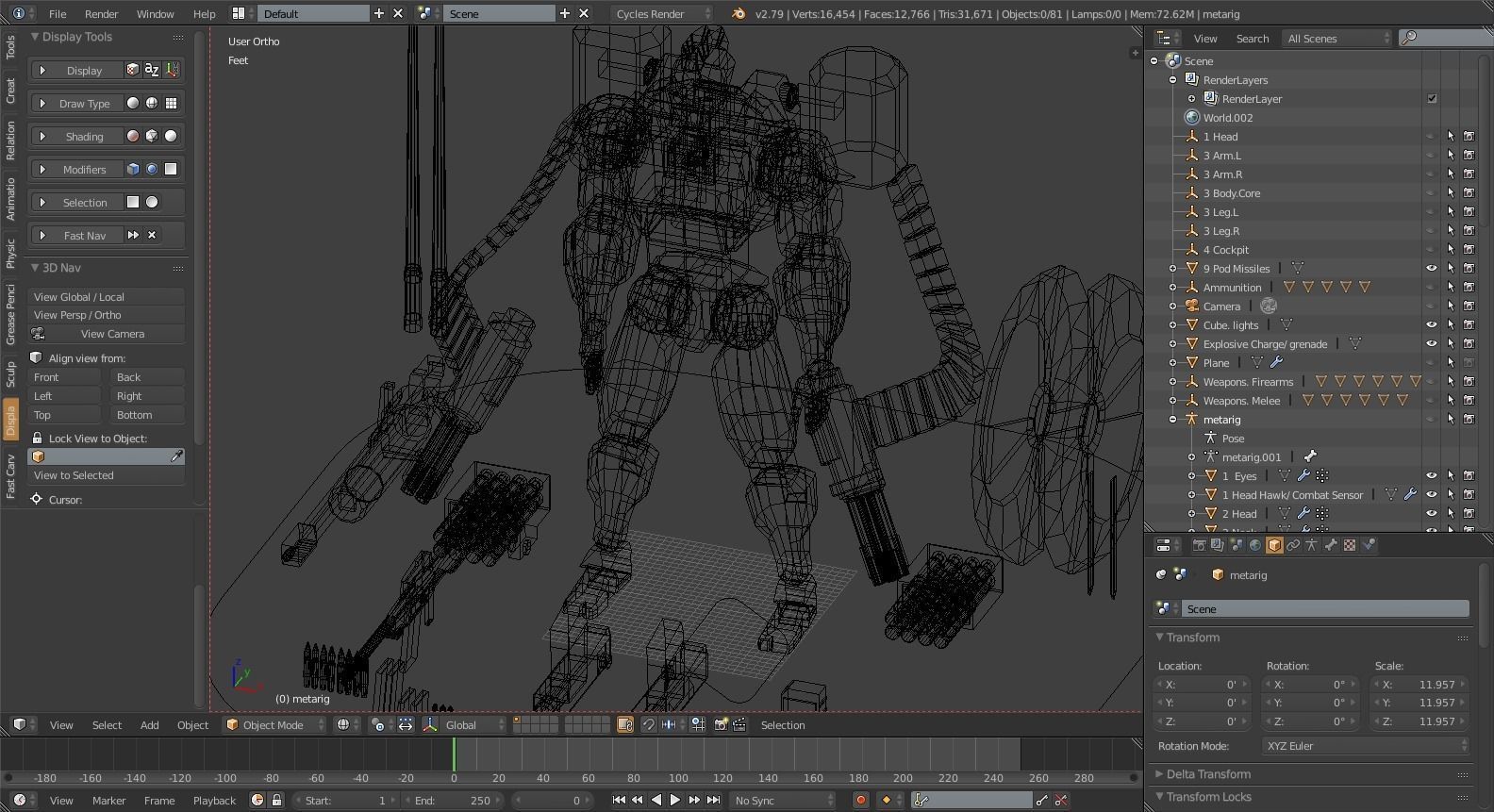Click View to Selected button
The height and width of the screenshot is (812, 1494).
point(106,475)
